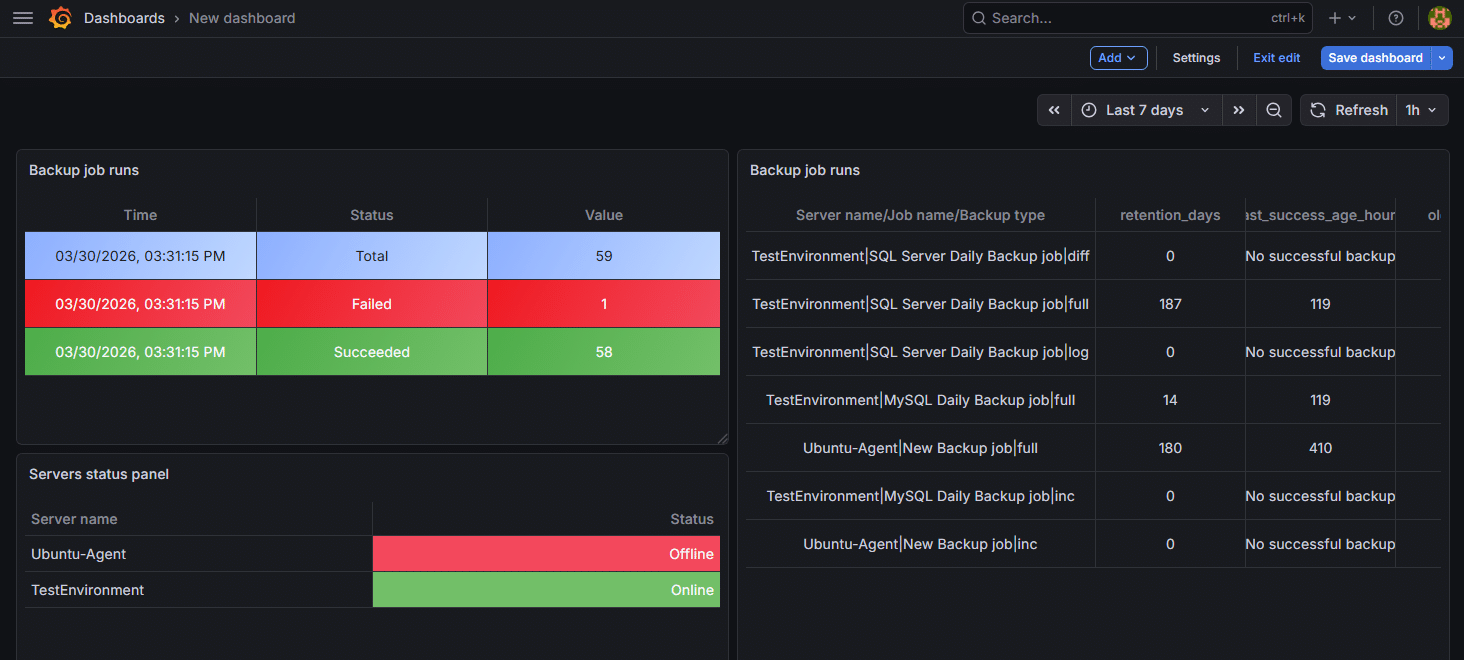Image resolution: width=1464 pixels, height=660 pixels.
Task: Open the hamburger navigation menu
Action: click(x=22, y=18)
